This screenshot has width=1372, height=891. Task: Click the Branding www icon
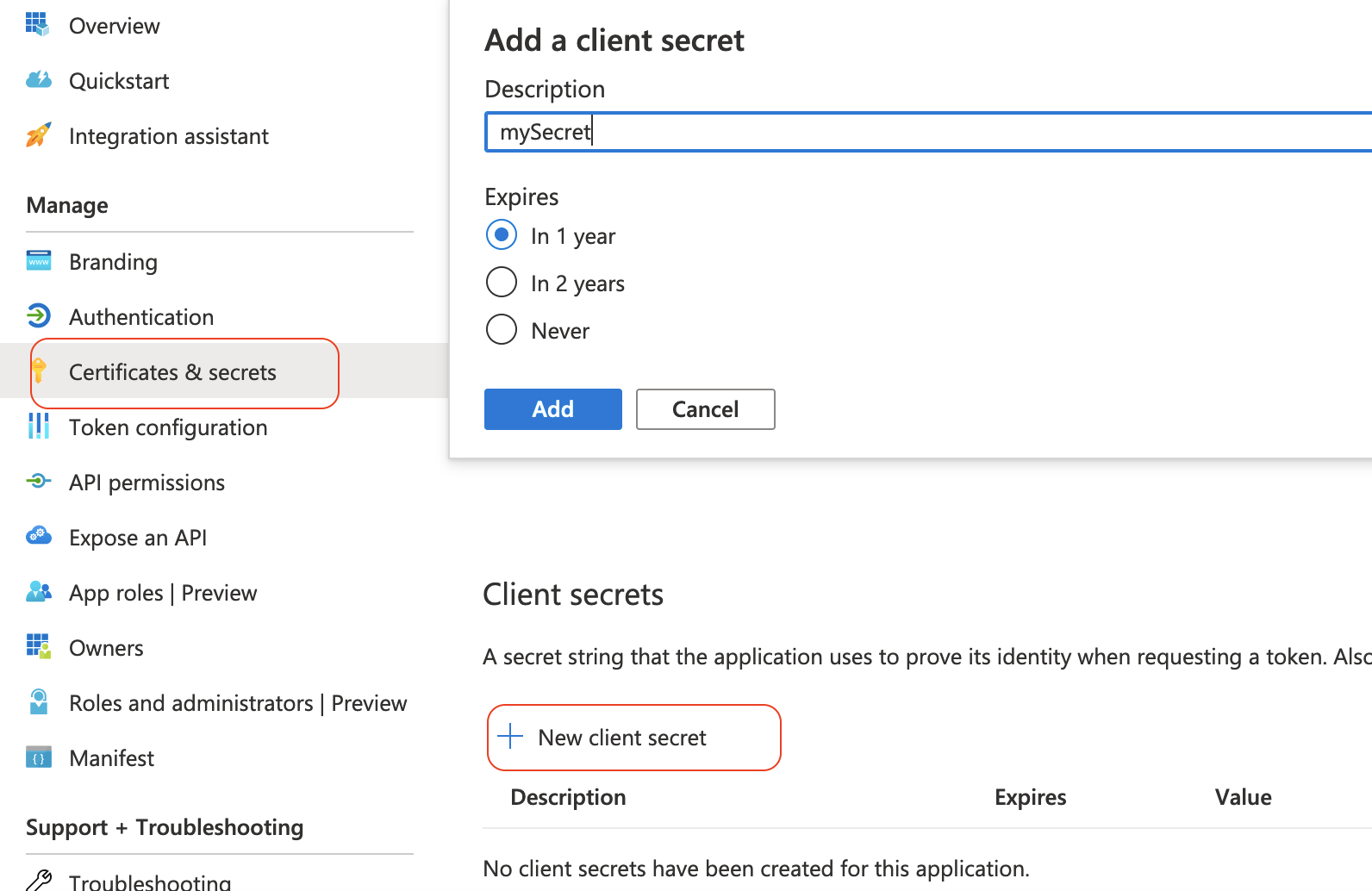[x=39, y=261]
